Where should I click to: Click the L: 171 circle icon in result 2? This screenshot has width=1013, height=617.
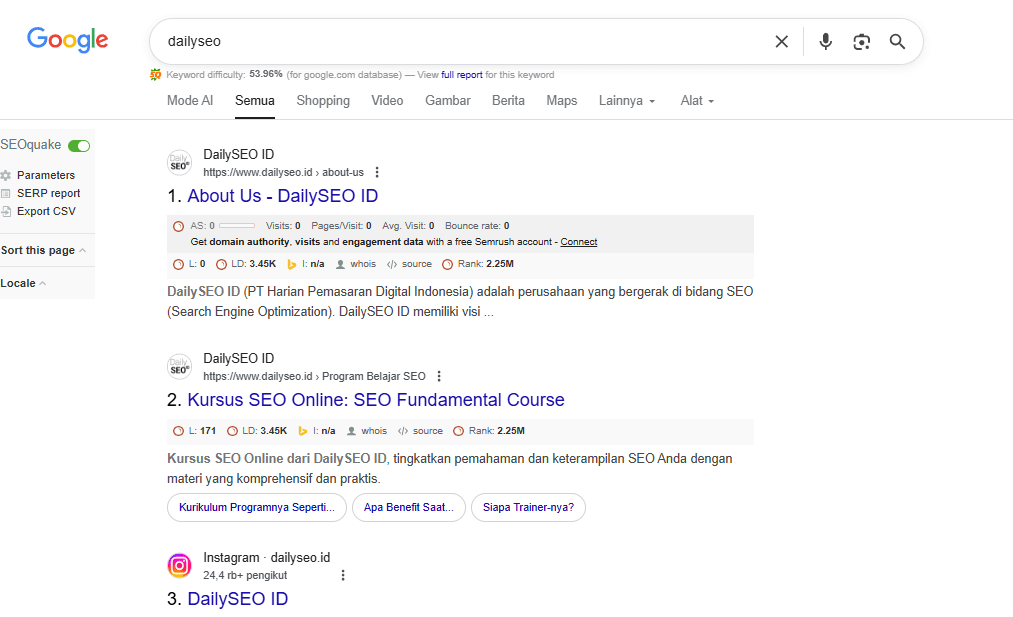pos(178,431)
